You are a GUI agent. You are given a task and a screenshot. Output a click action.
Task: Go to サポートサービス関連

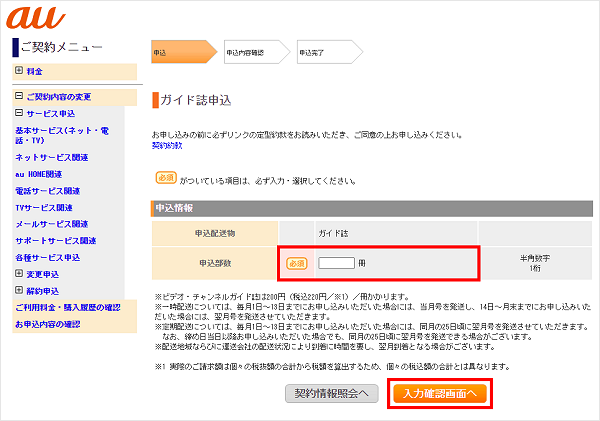click(56, 241)
